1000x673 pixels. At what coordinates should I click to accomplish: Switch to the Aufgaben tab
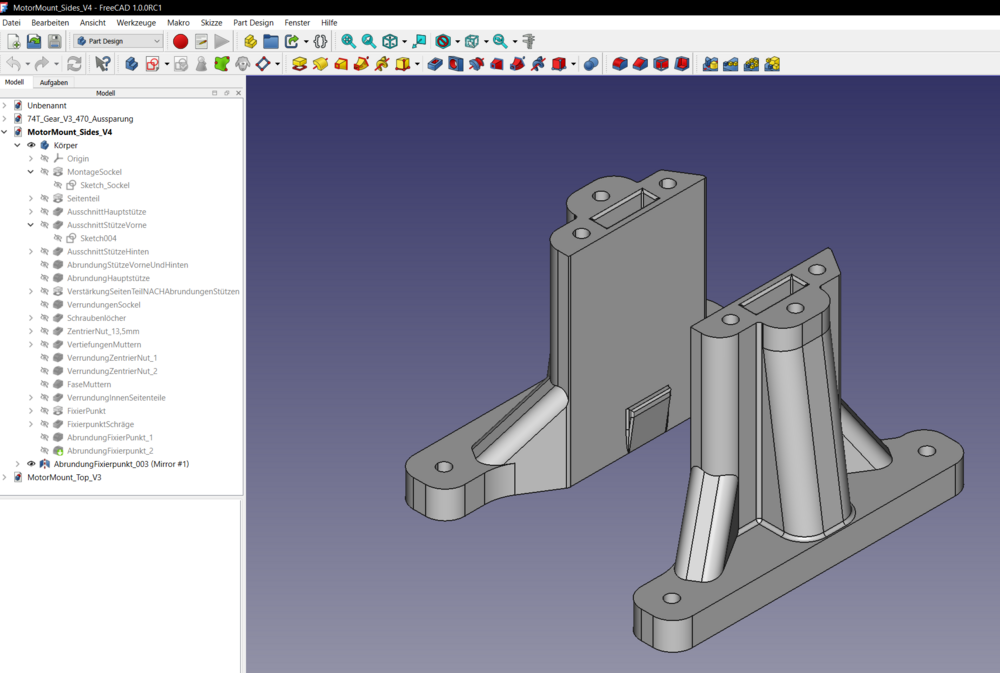[54, 83]
